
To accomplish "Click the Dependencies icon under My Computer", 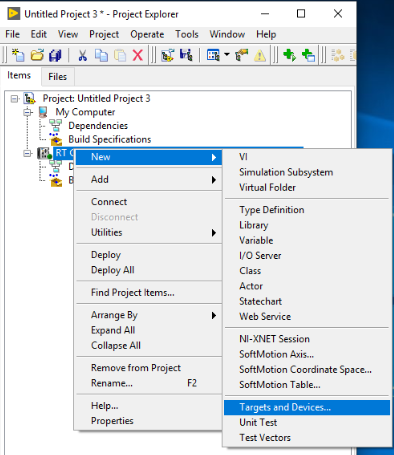I will 55,126.
